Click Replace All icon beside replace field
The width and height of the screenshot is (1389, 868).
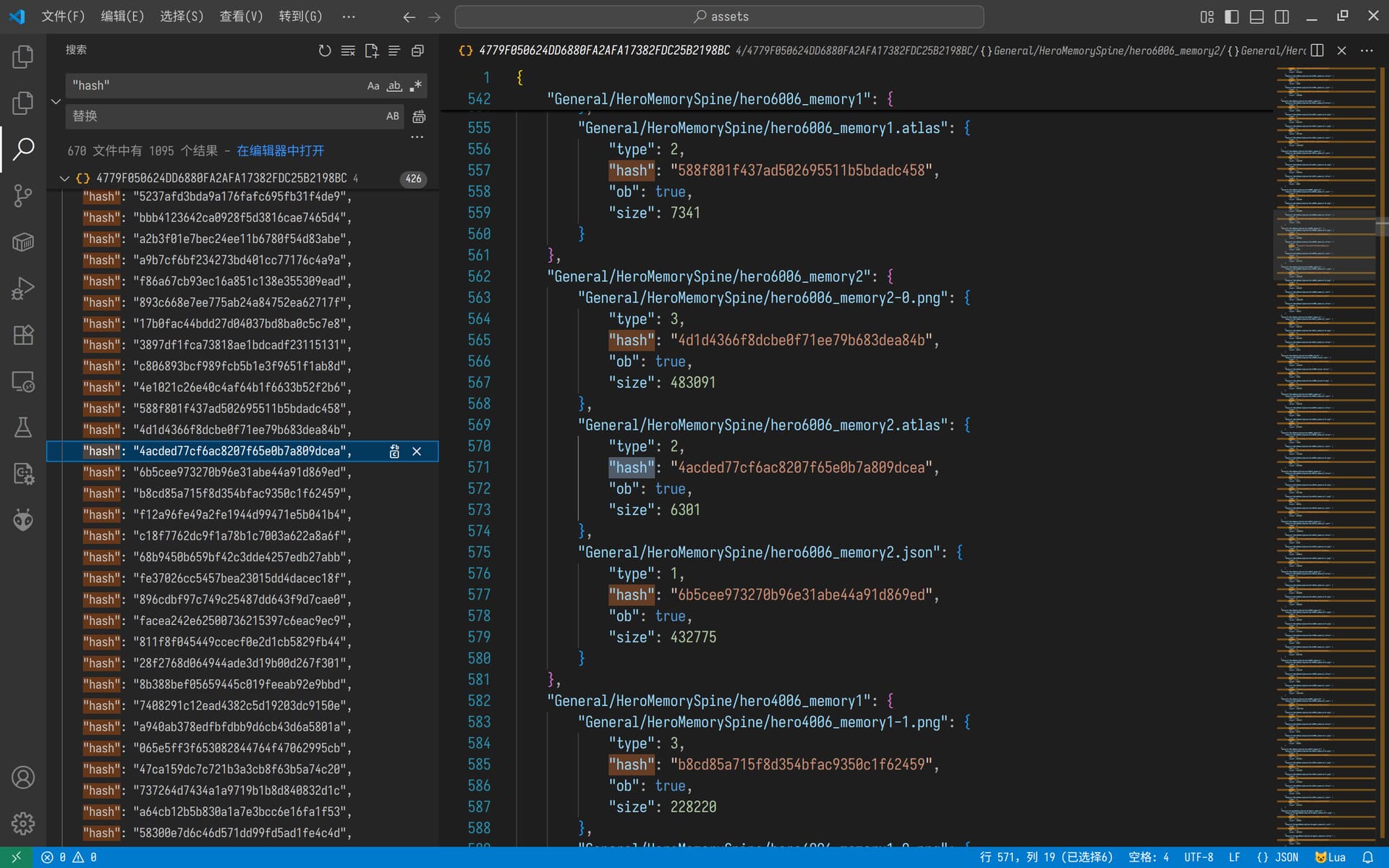(x=419, y=116)
